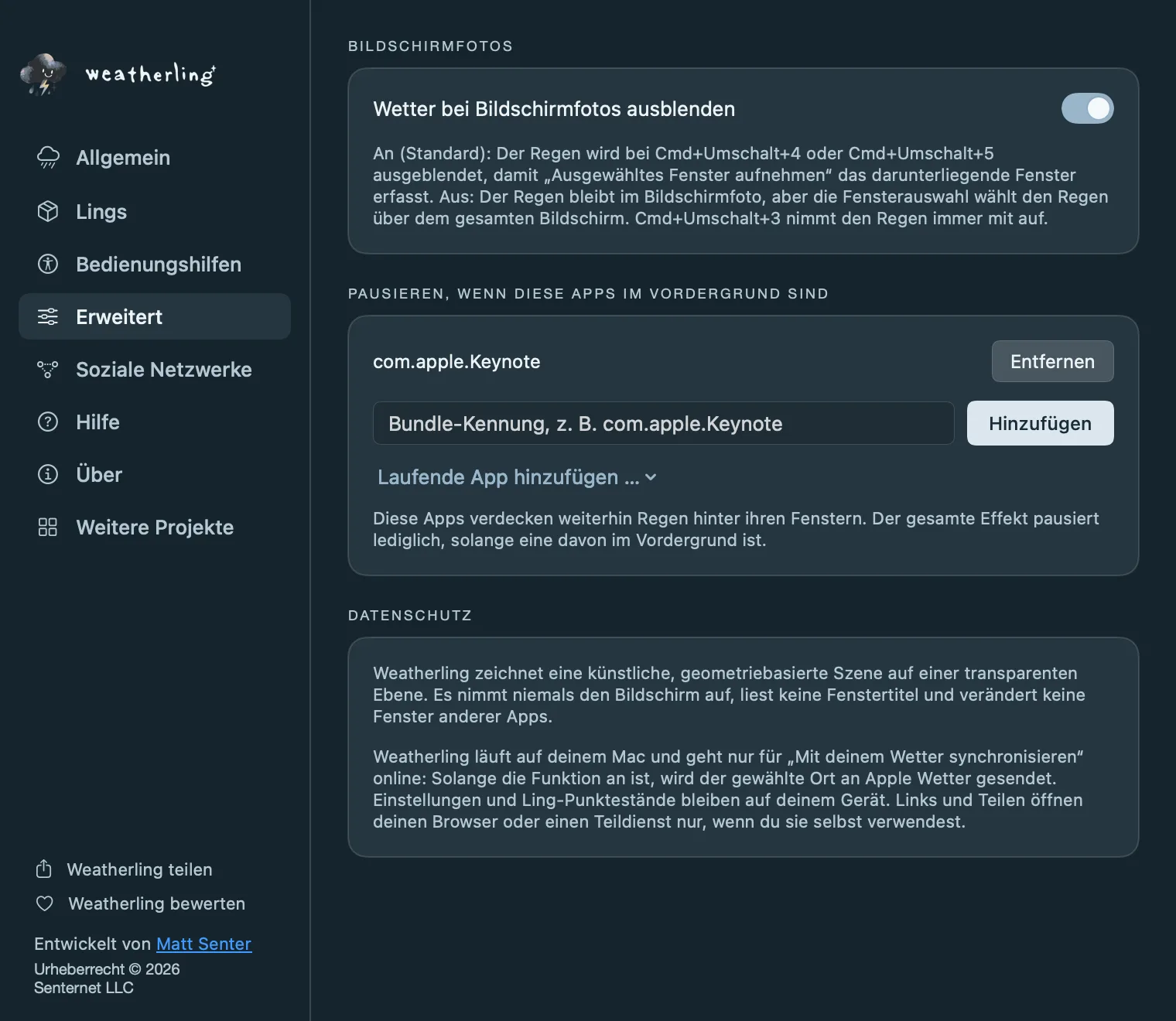Open the Matt Senter link

pos(203,944)
